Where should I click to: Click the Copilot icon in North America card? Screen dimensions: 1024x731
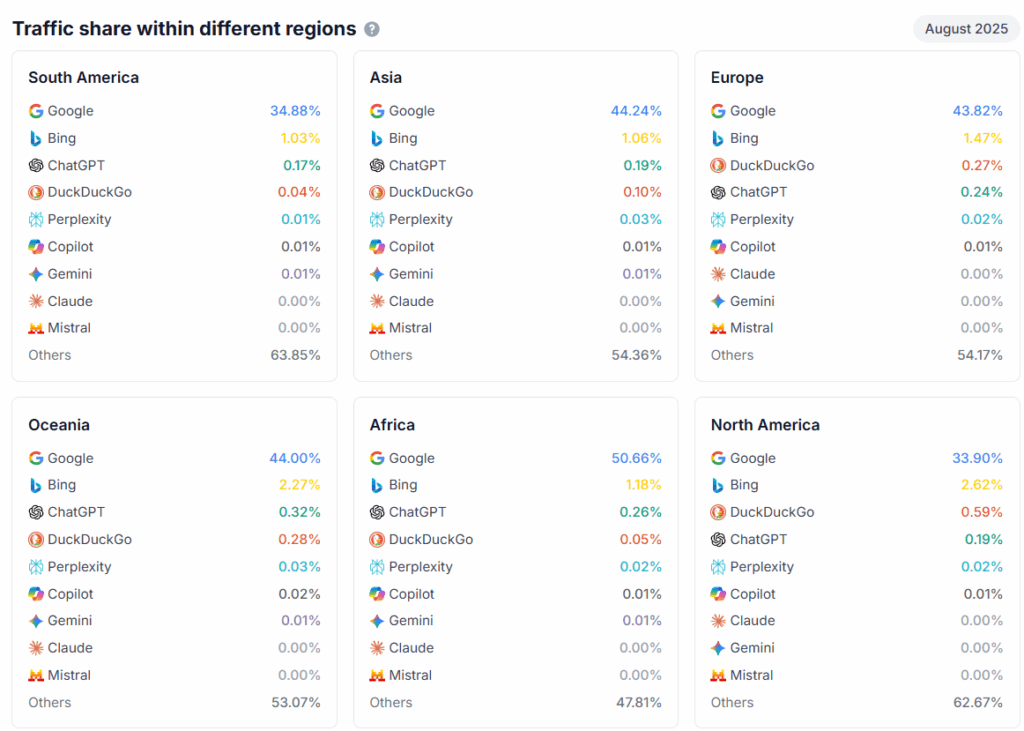pyautogui.click(x=718, y=594)
